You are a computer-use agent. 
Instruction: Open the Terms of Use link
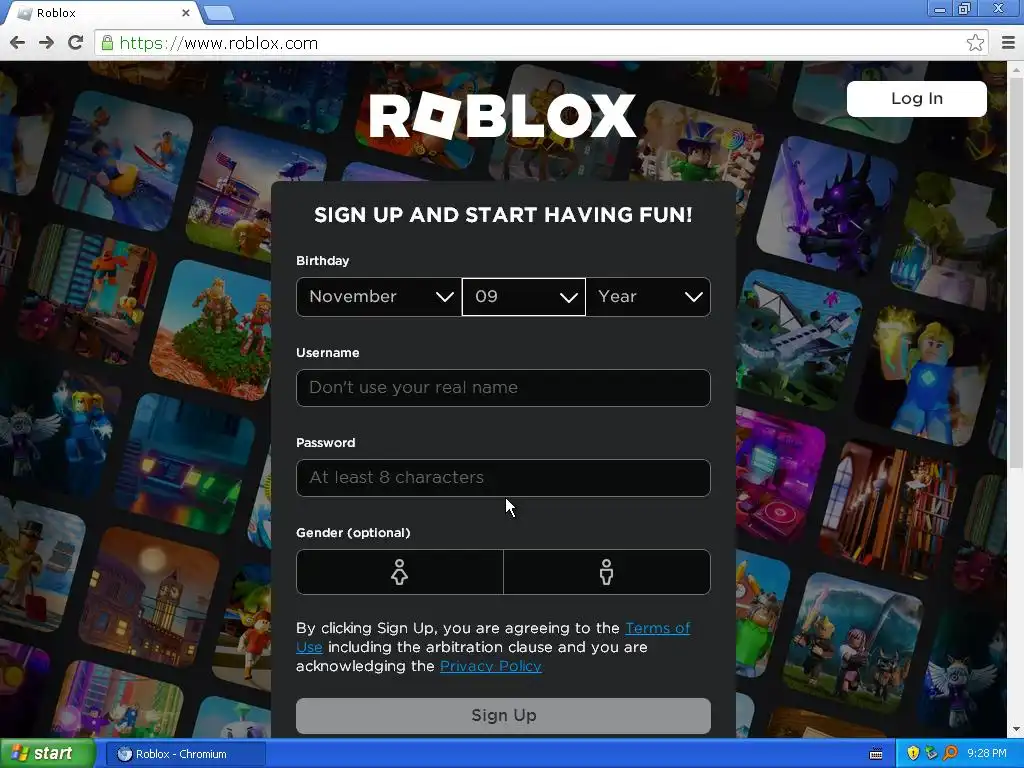pyautogui.click(x=658, y=628)
